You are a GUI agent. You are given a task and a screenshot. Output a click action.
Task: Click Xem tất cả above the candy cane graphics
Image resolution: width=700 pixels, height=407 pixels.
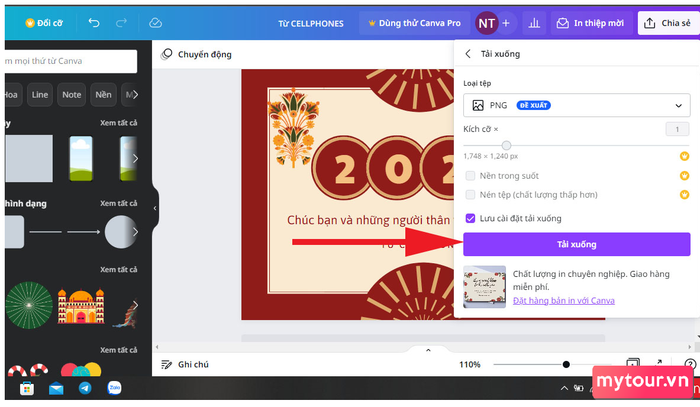pyautogui.click(x=118, y=350)
